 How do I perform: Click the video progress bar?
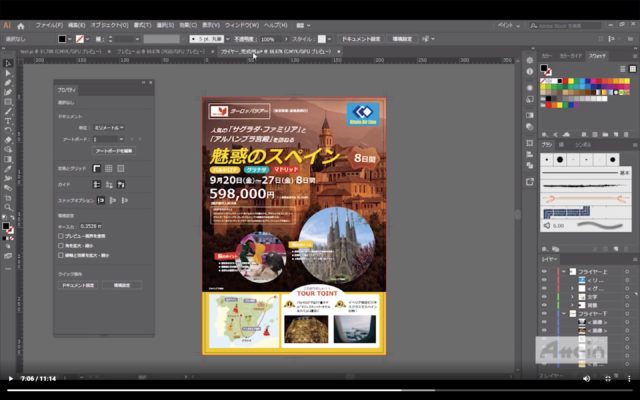point(320,390)
